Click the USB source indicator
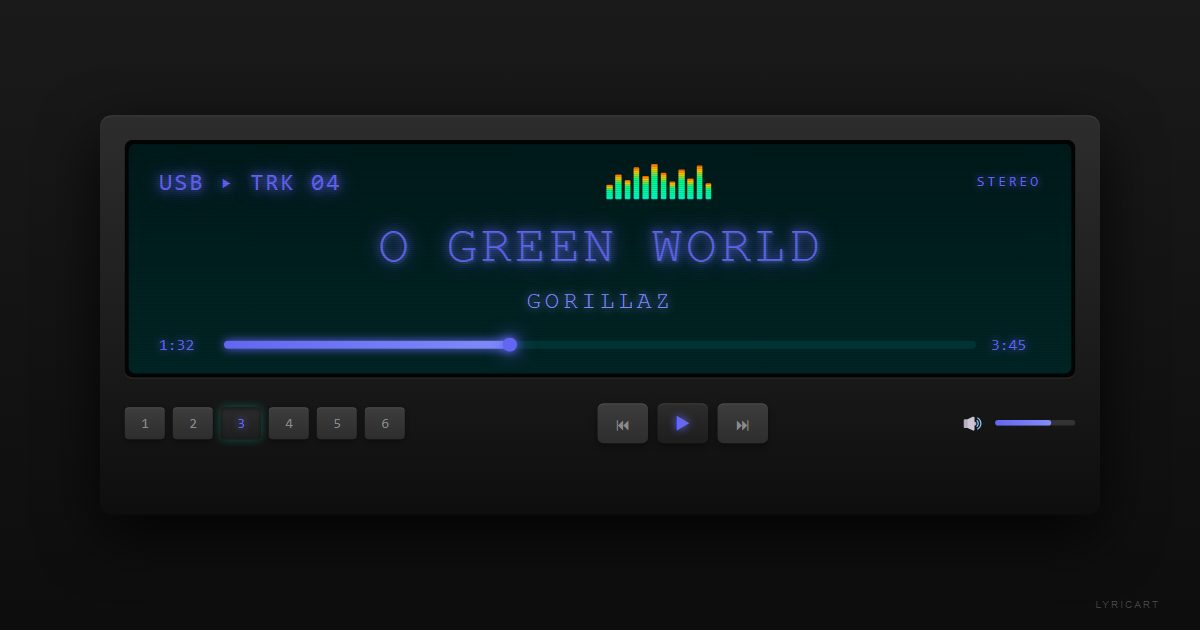Screen dimensions: 1200x630 click(180, 183)
